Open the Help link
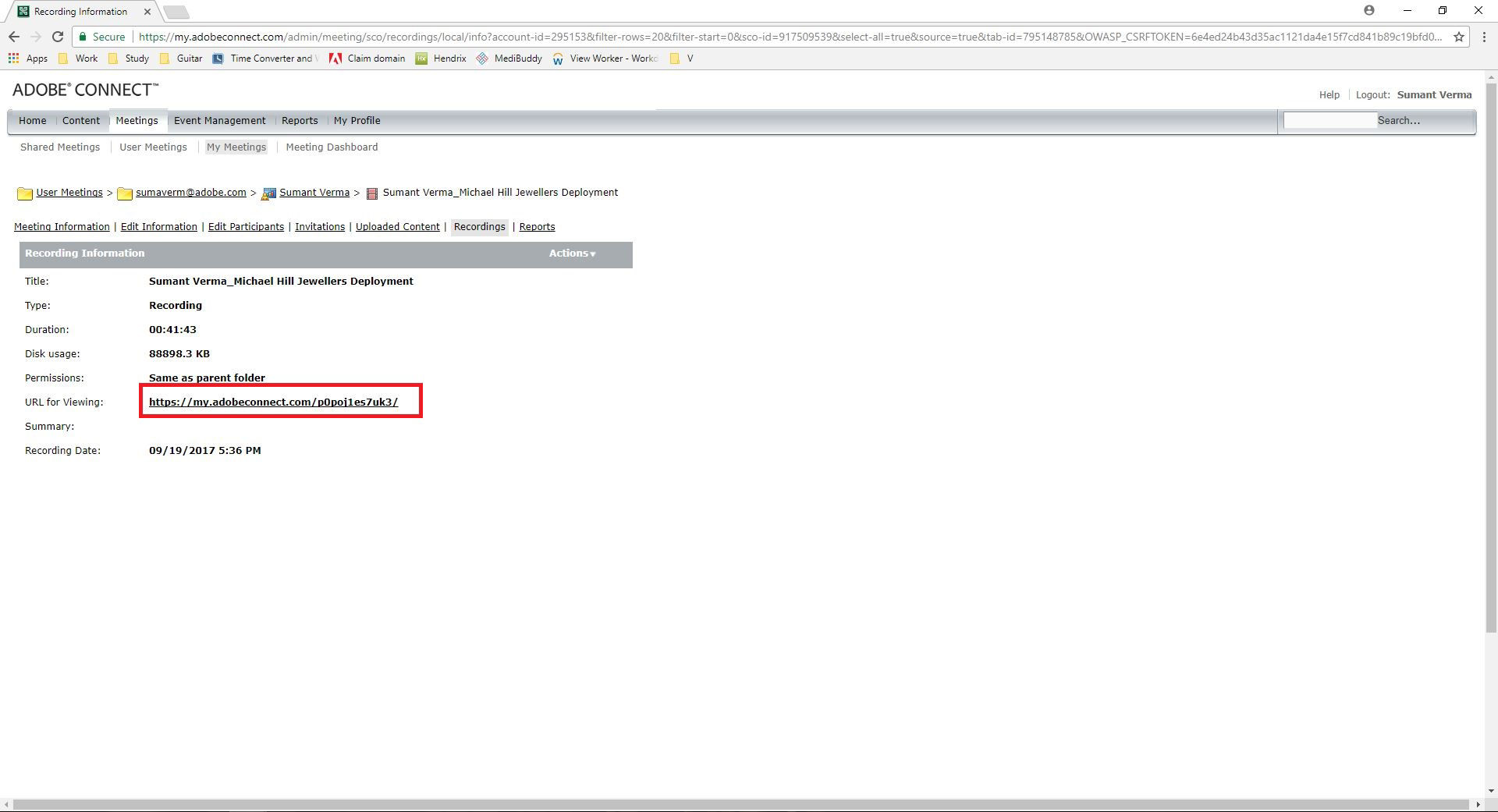The image size is (1498, 812). (x=1329, y=95)
